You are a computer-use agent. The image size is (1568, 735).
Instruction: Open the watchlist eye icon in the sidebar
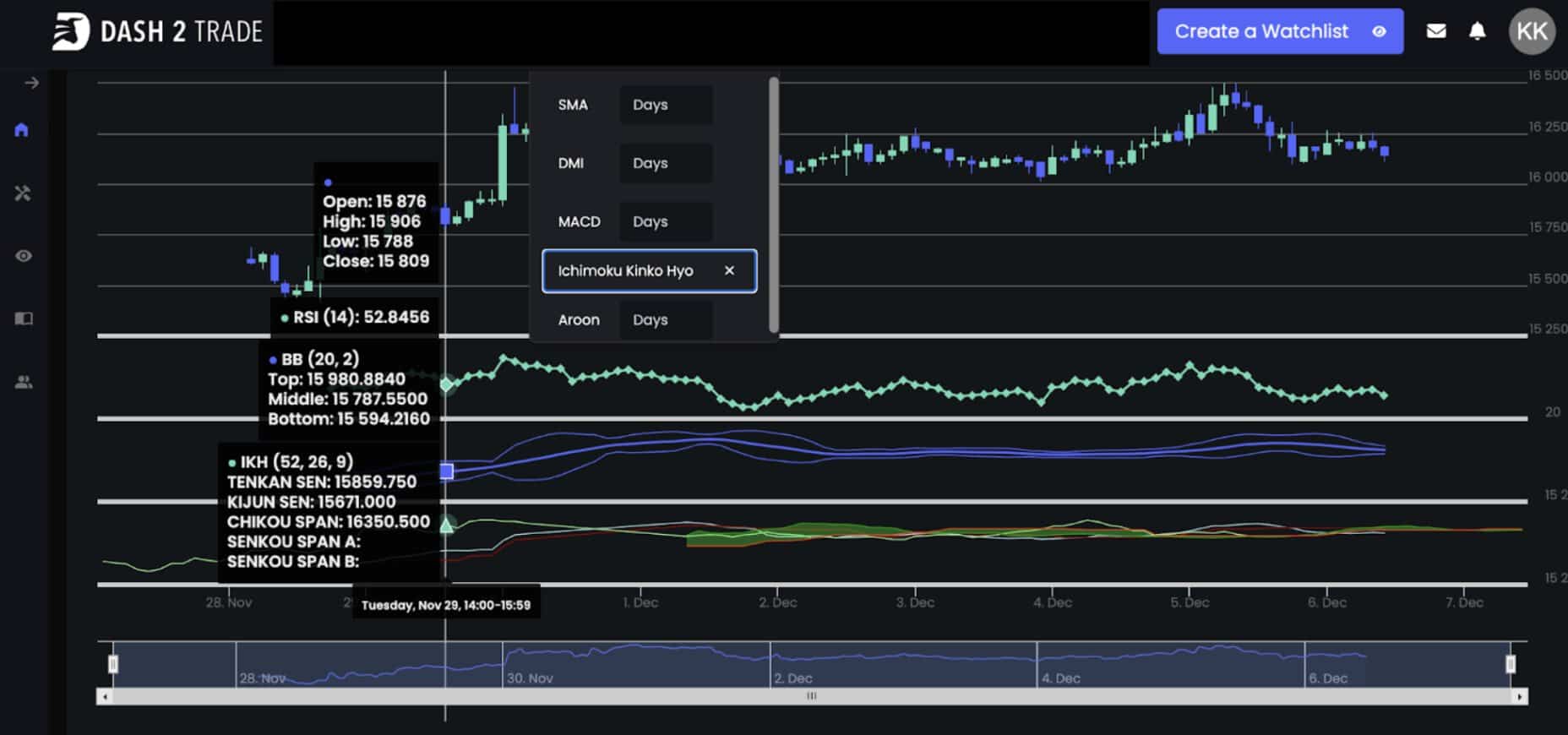tap(24, 256)
